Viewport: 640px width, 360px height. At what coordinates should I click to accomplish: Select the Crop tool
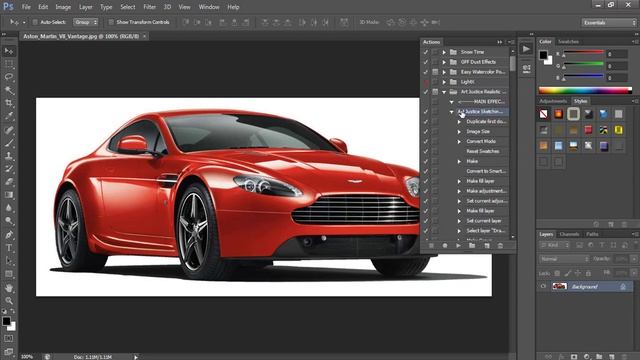(x=9, y=103)
